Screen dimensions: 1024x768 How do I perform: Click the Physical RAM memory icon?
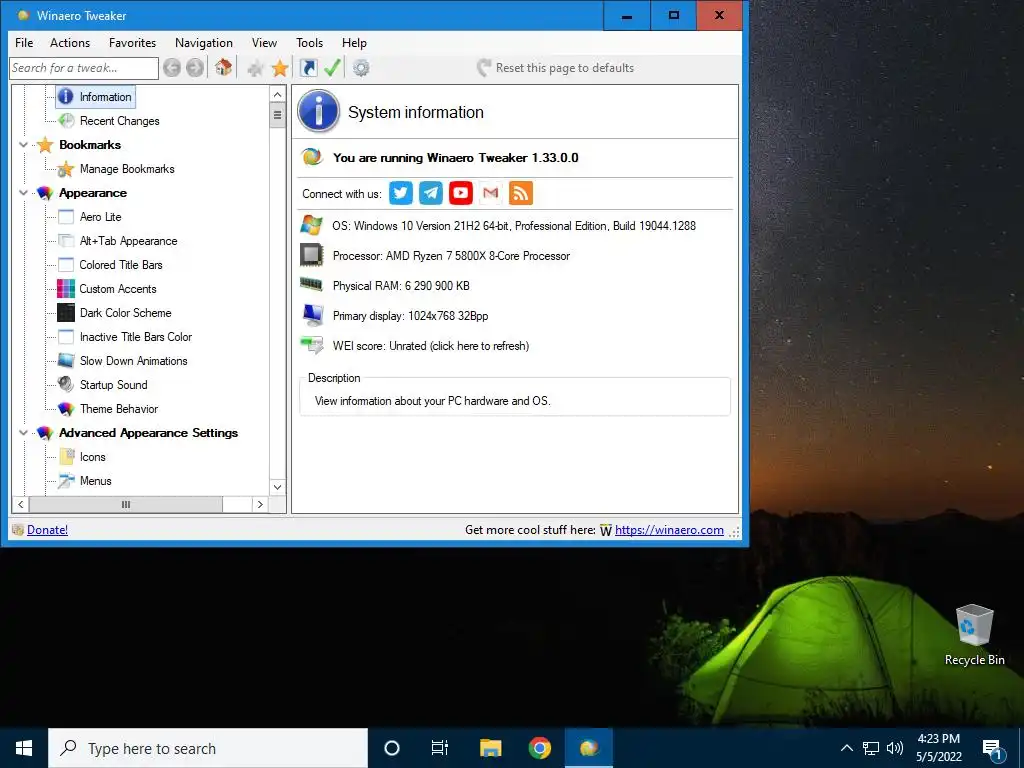pos(312,284)
